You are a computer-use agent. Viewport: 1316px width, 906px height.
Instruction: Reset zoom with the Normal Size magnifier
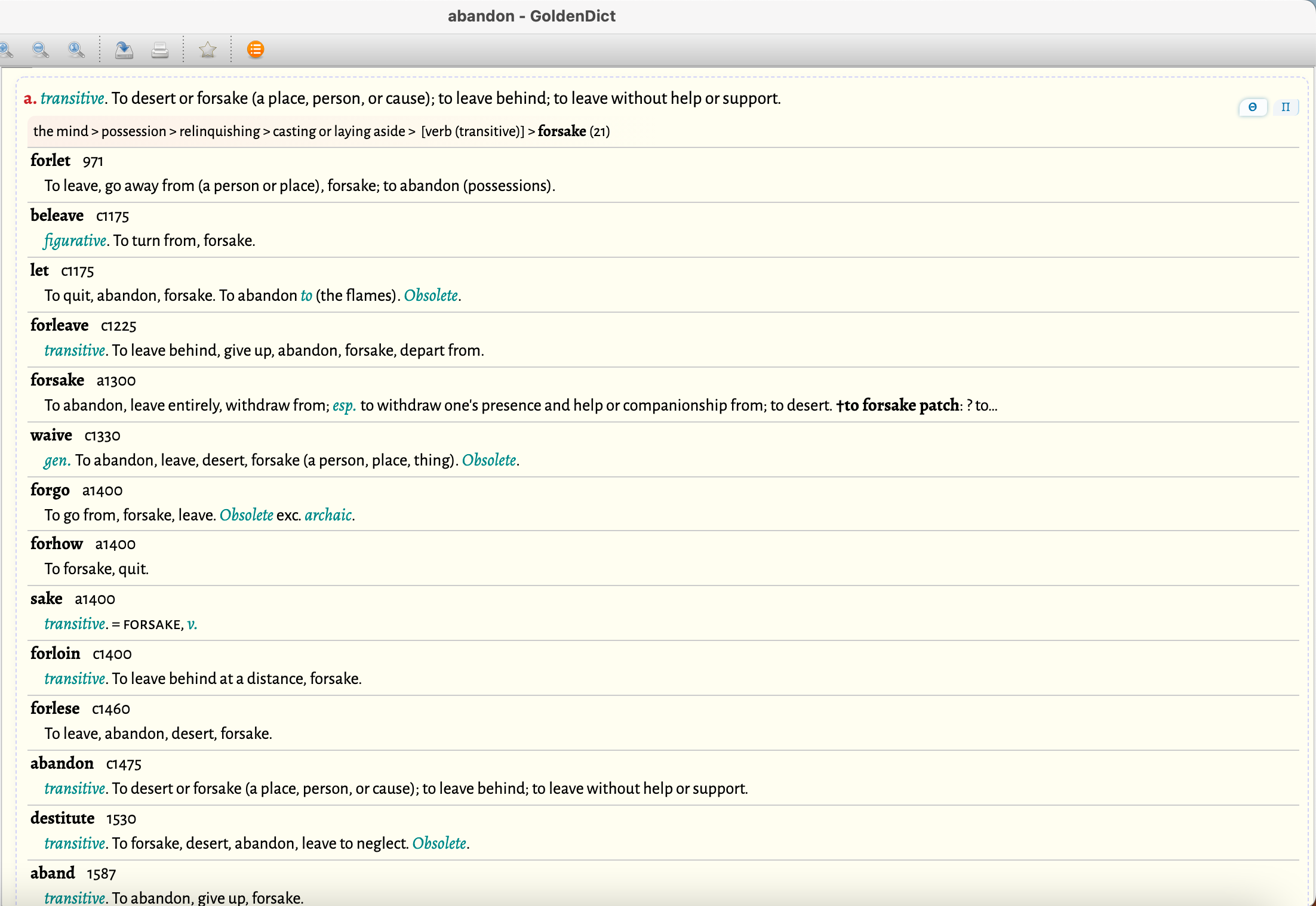tap(76, 50)
